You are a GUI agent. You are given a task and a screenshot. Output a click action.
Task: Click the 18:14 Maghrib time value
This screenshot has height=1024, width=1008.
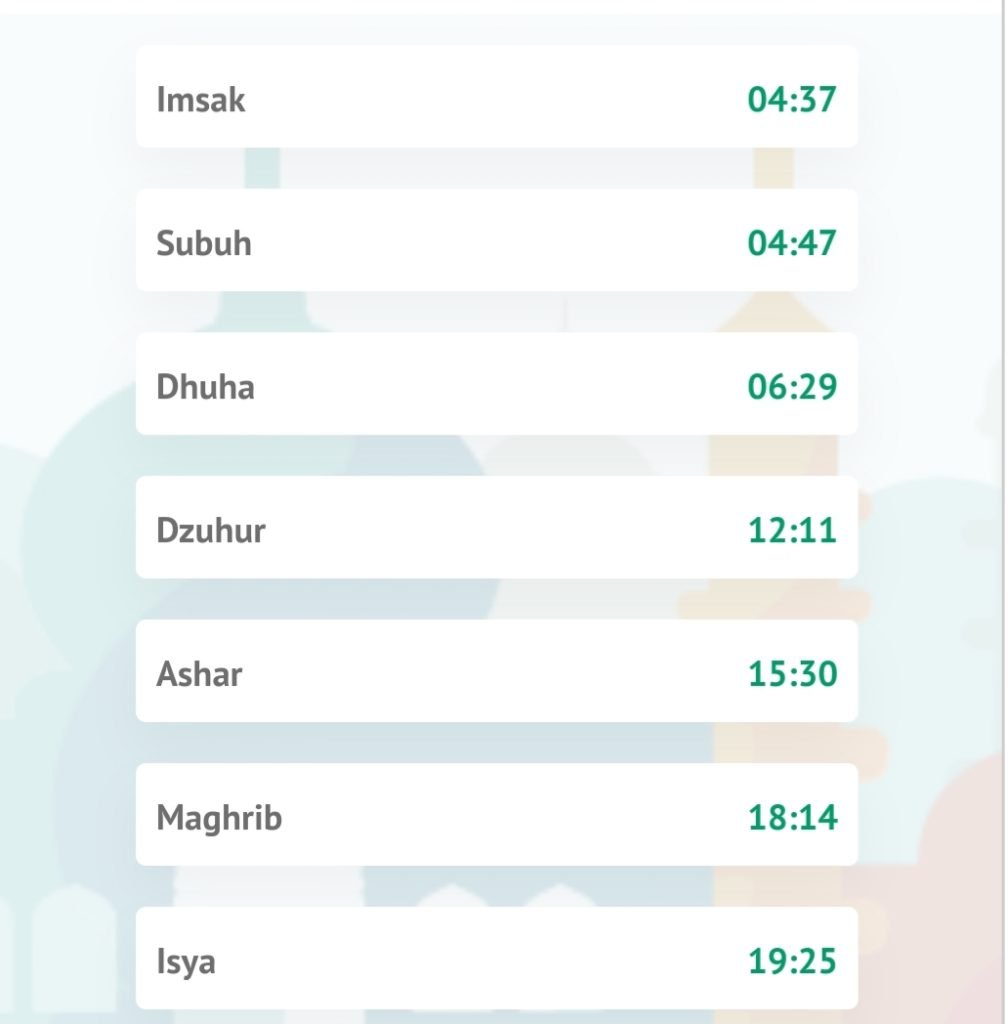click(x=792, y=818)
